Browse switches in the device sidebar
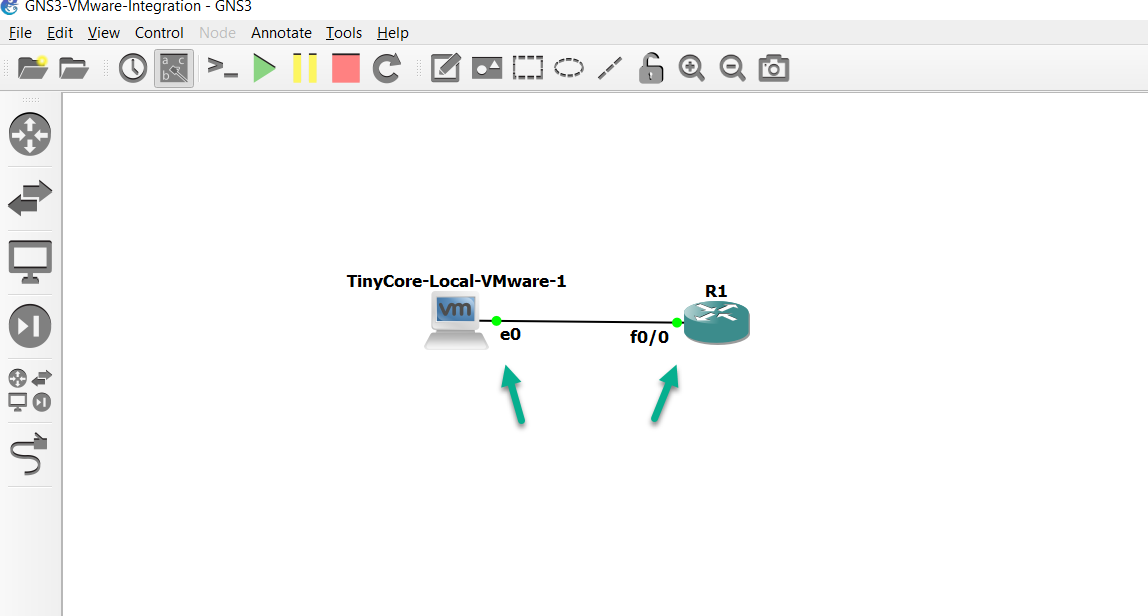The height and width of the screenshot is (616, 1148). (x=30, y=198)
